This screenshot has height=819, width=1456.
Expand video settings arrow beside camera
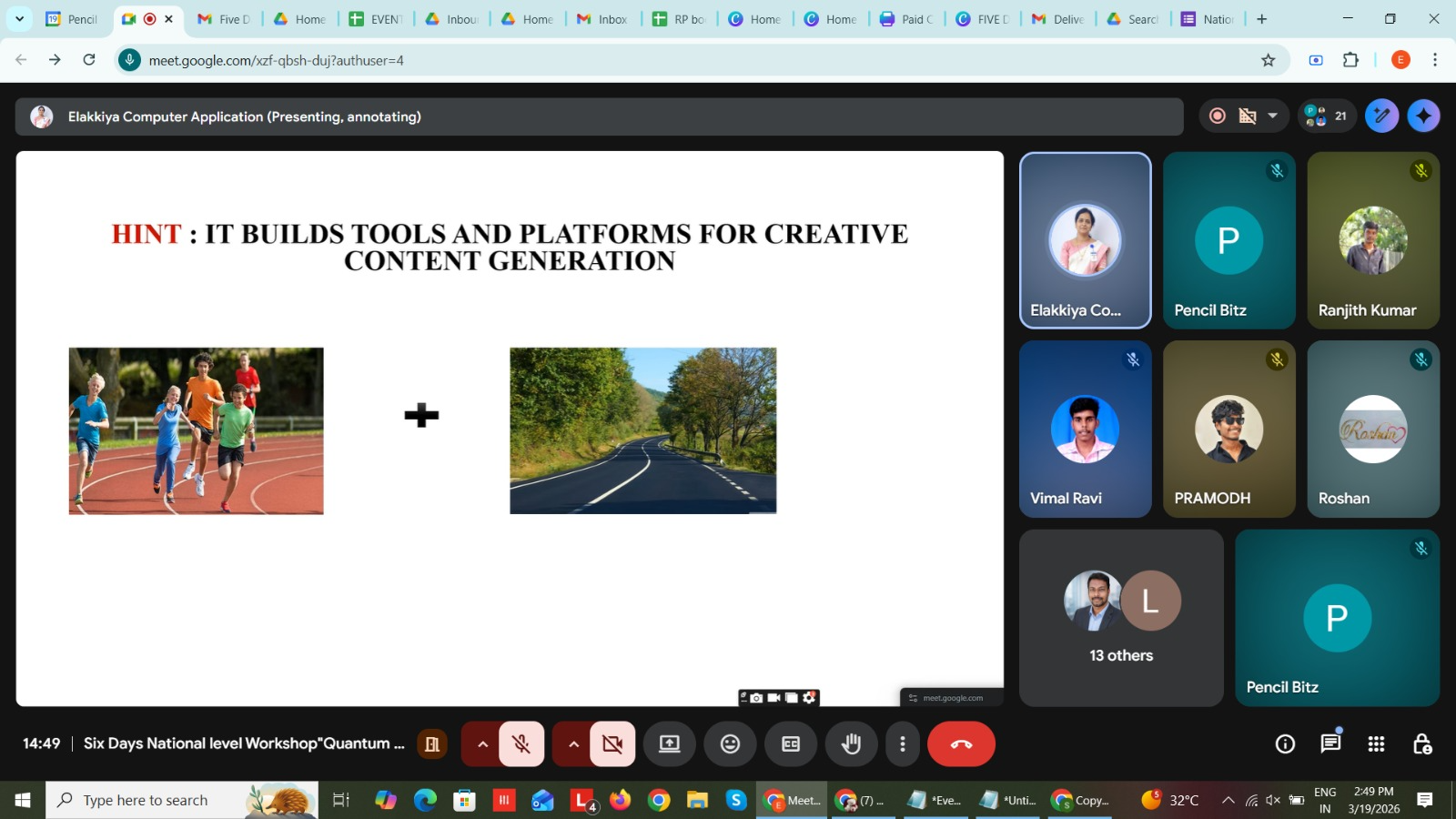(x=573, y=744)
